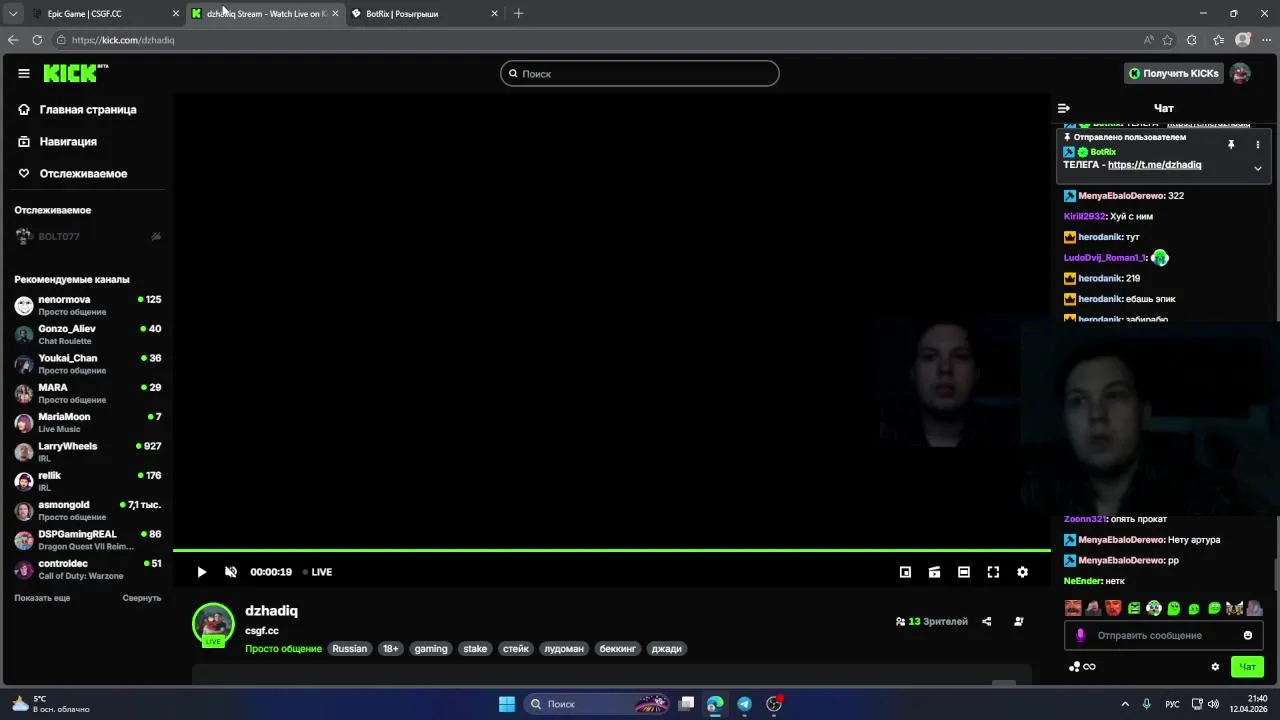
Task: Jump to LIVE in player
Action: coord(318,572)
